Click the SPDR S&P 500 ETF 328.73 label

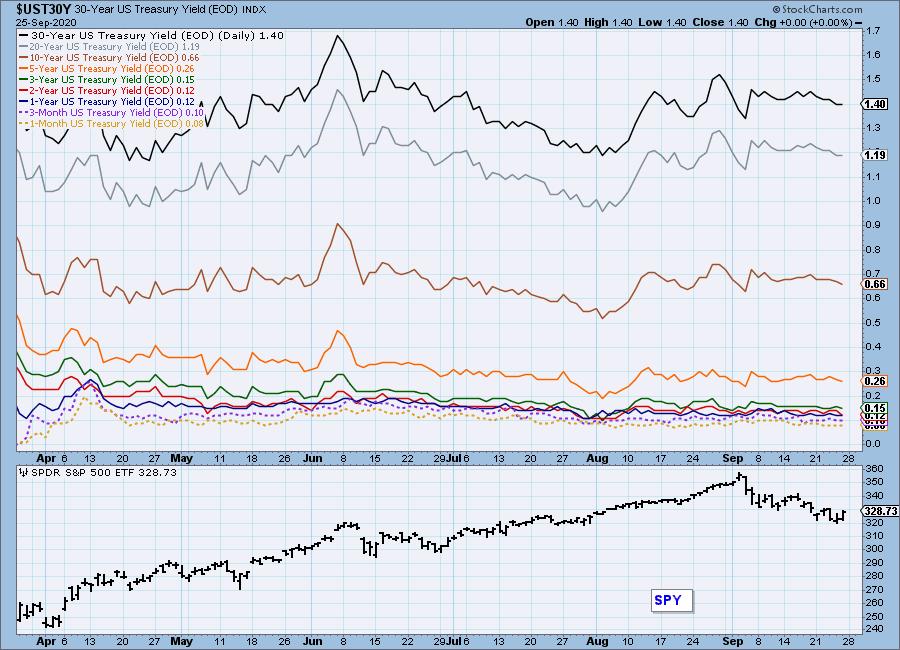point(98,472)
